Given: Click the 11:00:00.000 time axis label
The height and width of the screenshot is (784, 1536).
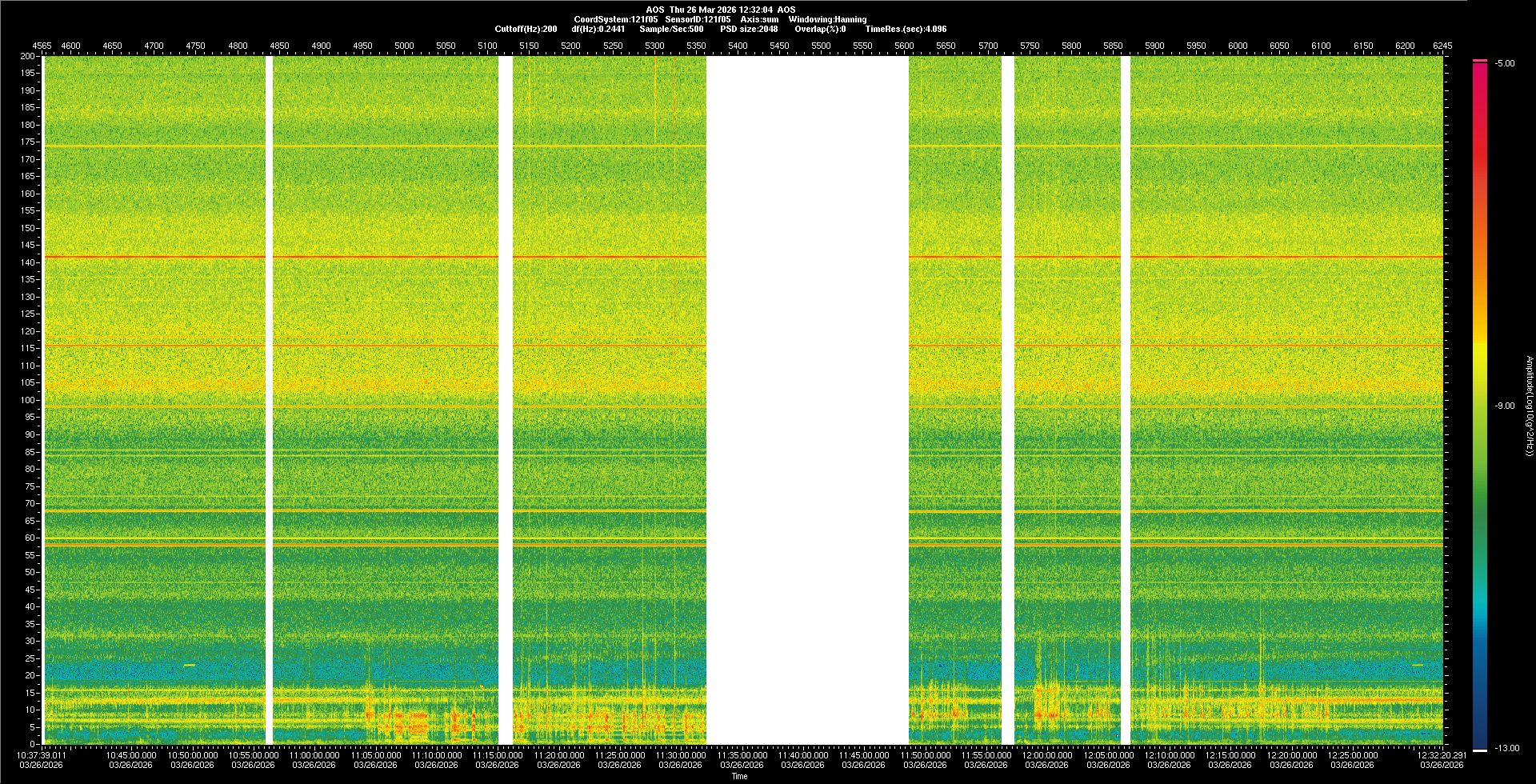Looking at the screenshot, I should click(314, 754).
